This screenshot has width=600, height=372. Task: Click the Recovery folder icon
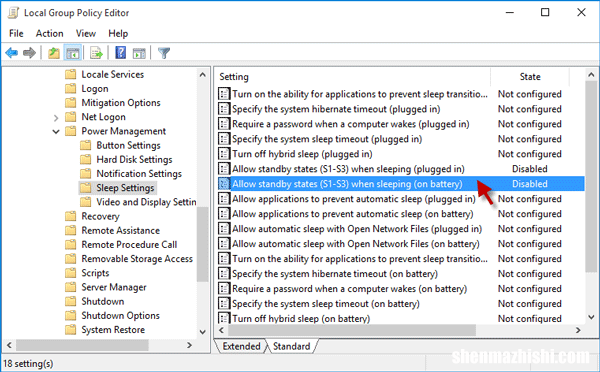70,216
